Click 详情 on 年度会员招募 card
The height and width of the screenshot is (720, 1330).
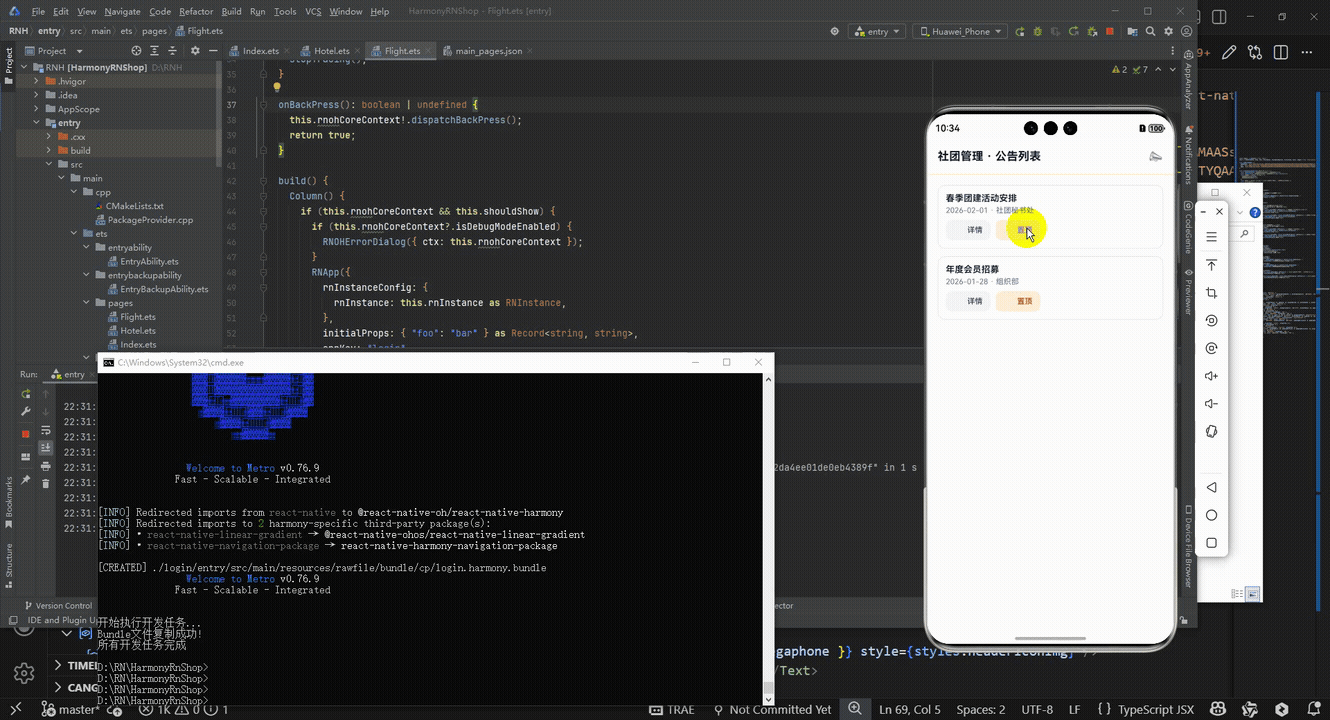pyautogui.click(x=968, y=301)
